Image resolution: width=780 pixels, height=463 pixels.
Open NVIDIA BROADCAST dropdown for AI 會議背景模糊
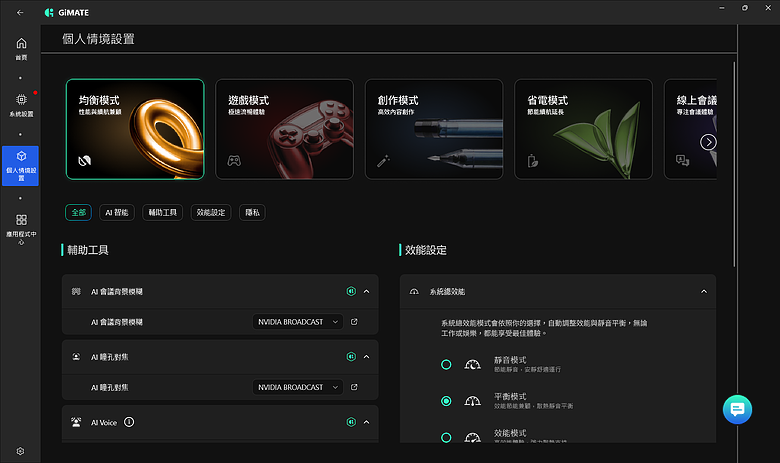(297, 322)
